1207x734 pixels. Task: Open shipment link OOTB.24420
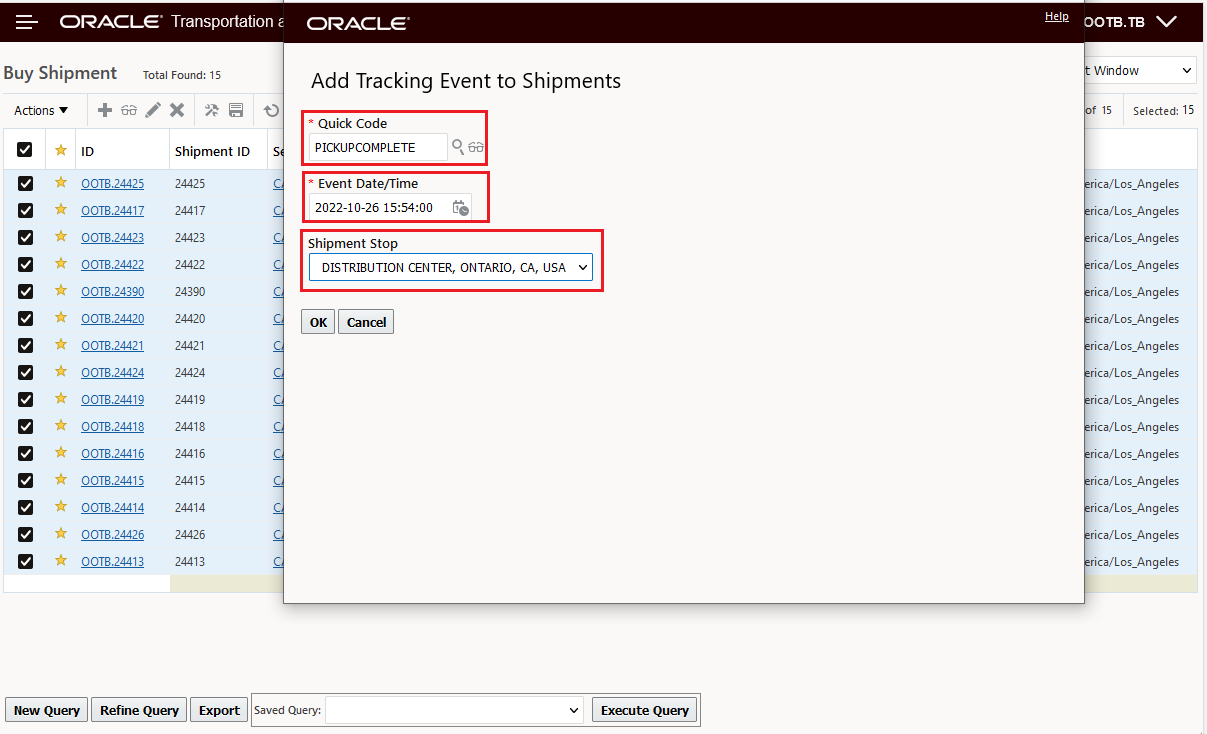112,318
